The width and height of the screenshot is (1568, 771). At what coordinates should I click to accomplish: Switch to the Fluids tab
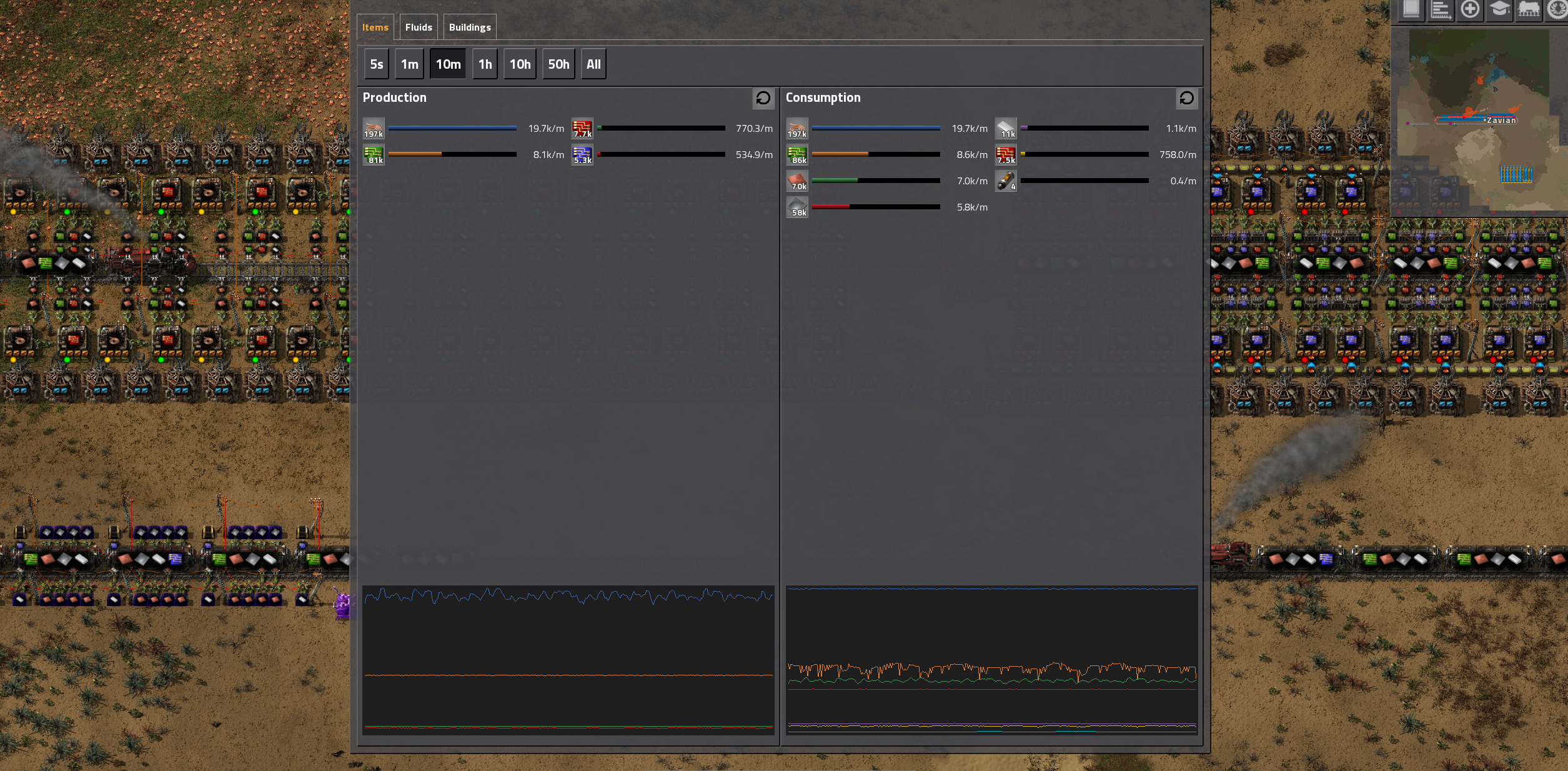point(418,27)
